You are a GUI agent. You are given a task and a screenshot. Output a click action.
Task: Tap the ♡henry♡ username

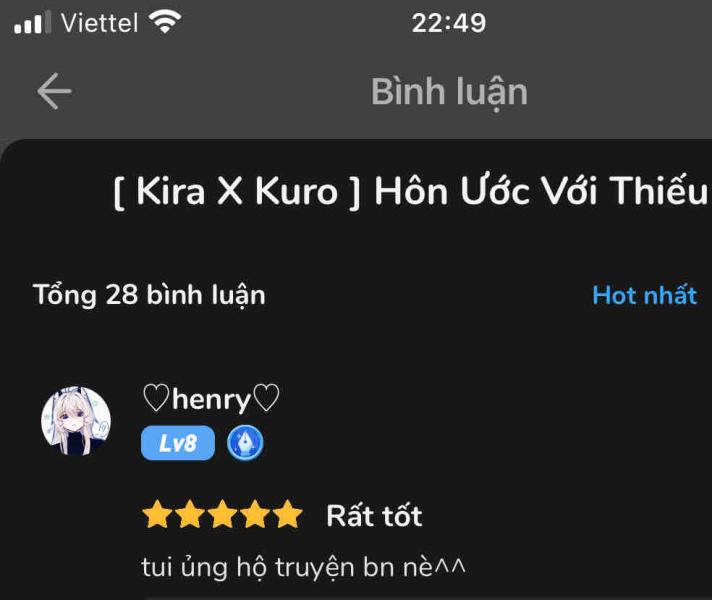(211, 398)
